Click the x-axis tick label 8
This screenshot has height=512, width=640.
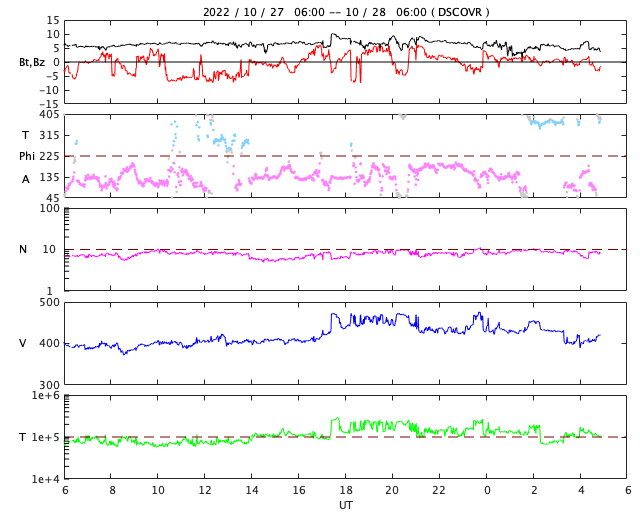(x=112, y=490)
